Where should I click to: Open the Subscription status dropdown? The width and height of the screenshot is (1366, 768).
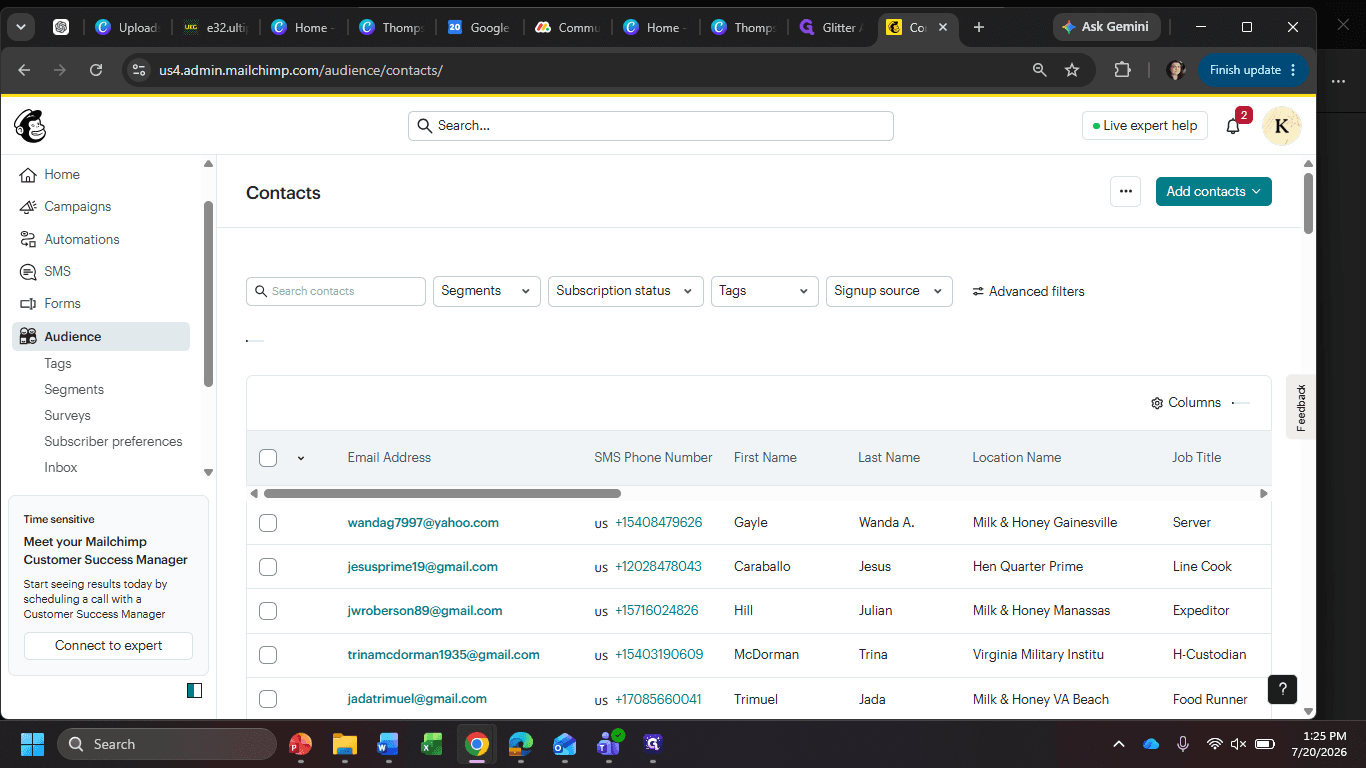[626, 291]
